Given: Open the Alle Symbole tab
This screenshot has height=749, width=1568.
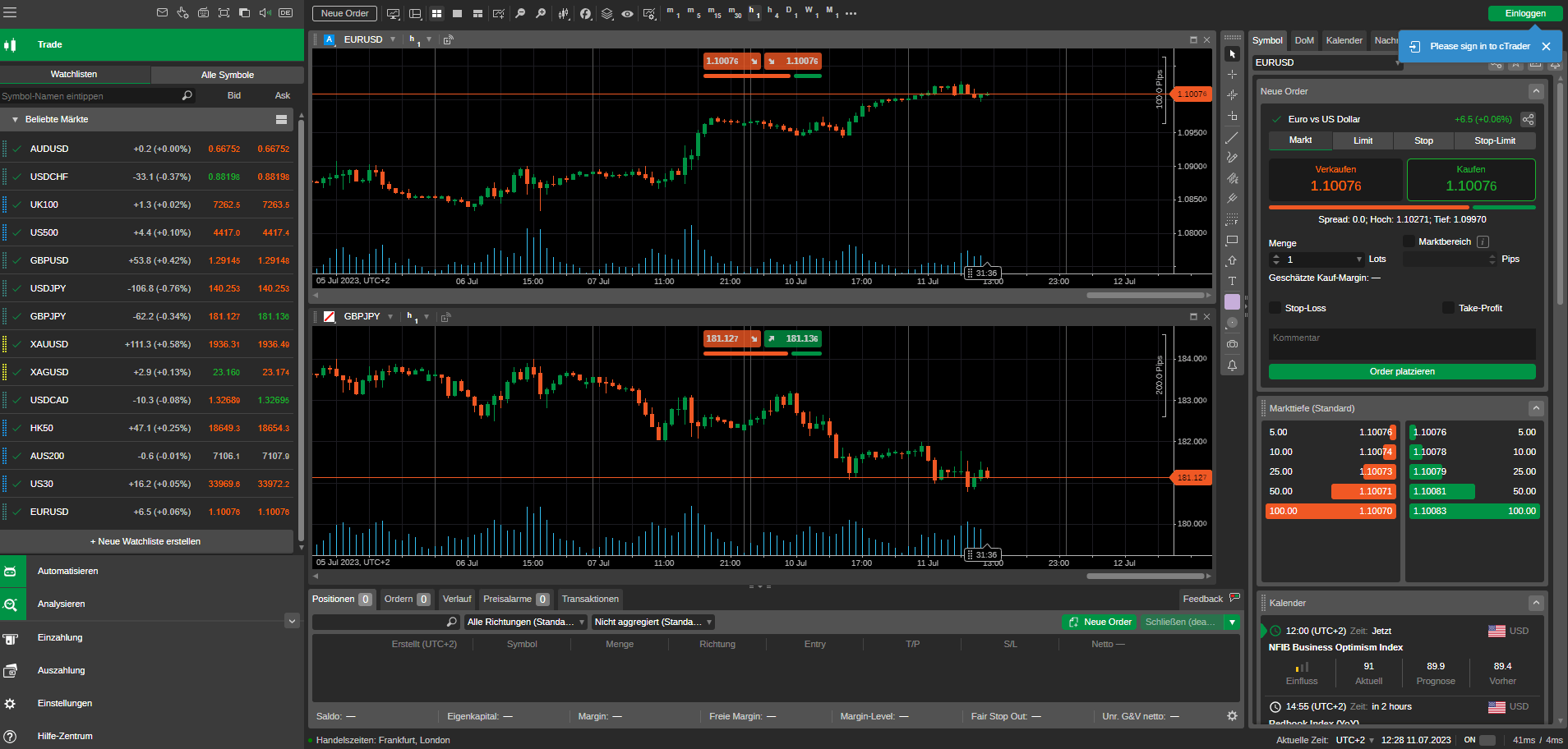Looking at the screenshot, I should tap(228, 75).
